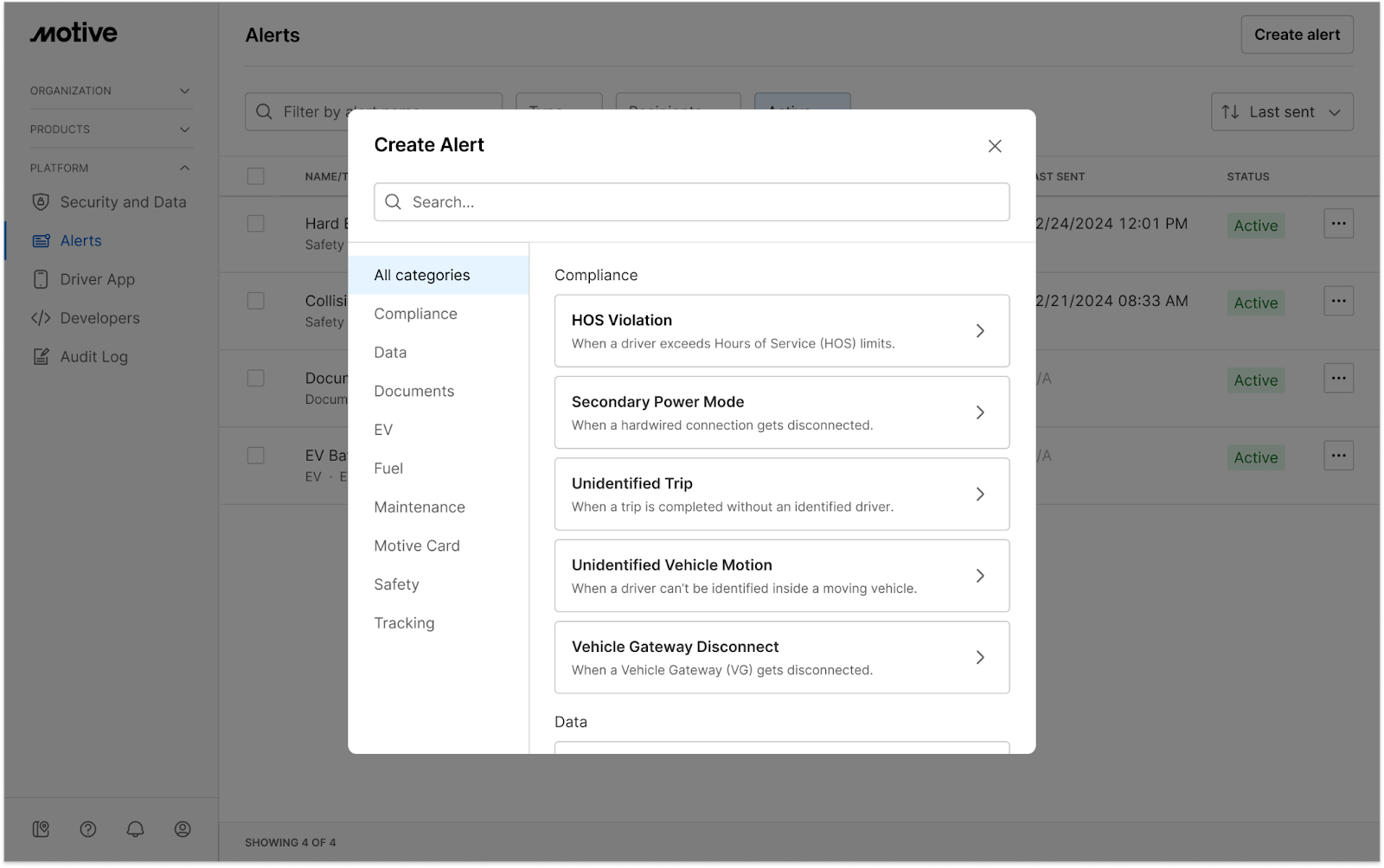
Task: Open the user profile icon
Action: (x=183, y=829)
